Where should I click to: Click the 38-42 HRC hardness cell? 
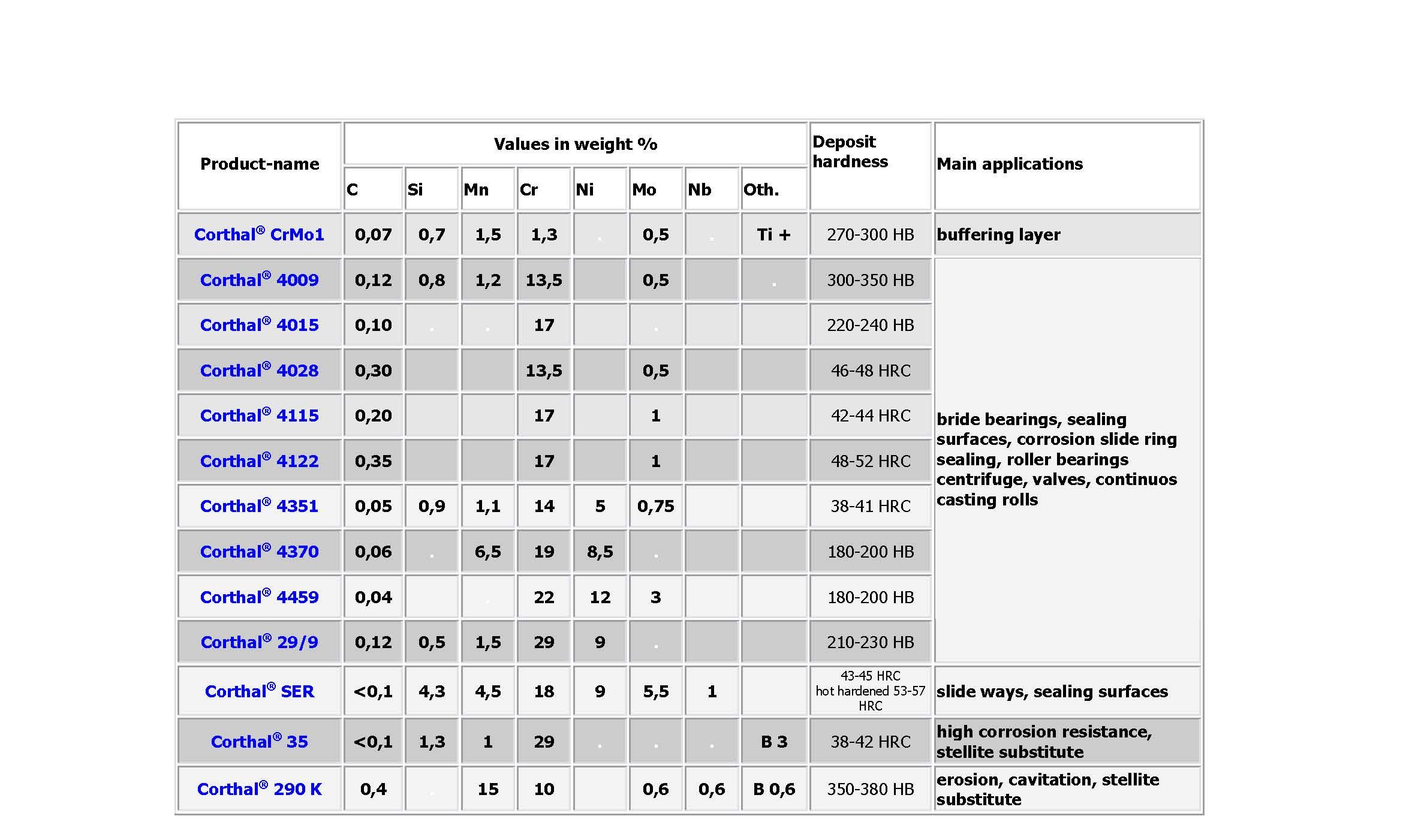pos(871,742)
